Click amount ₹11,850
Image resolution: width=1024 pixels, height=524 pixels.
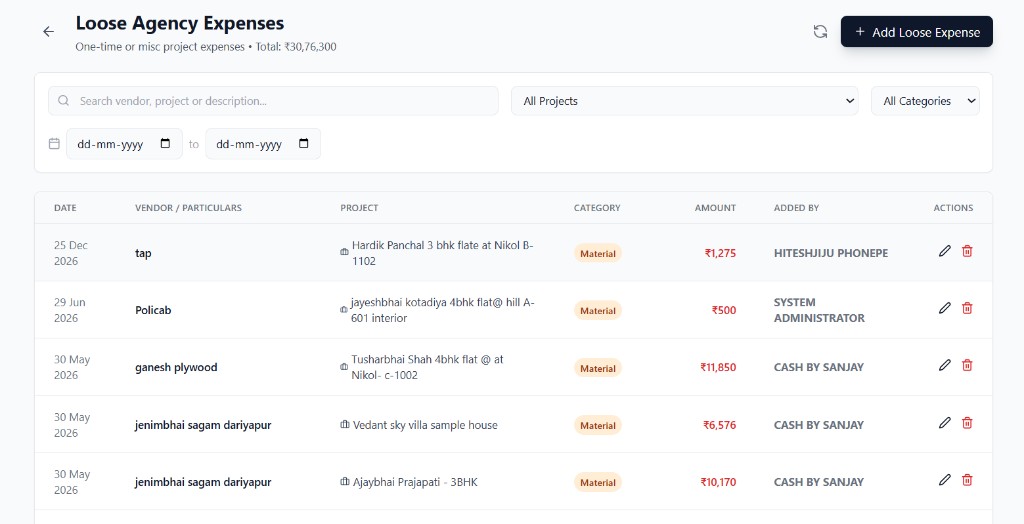718,367
